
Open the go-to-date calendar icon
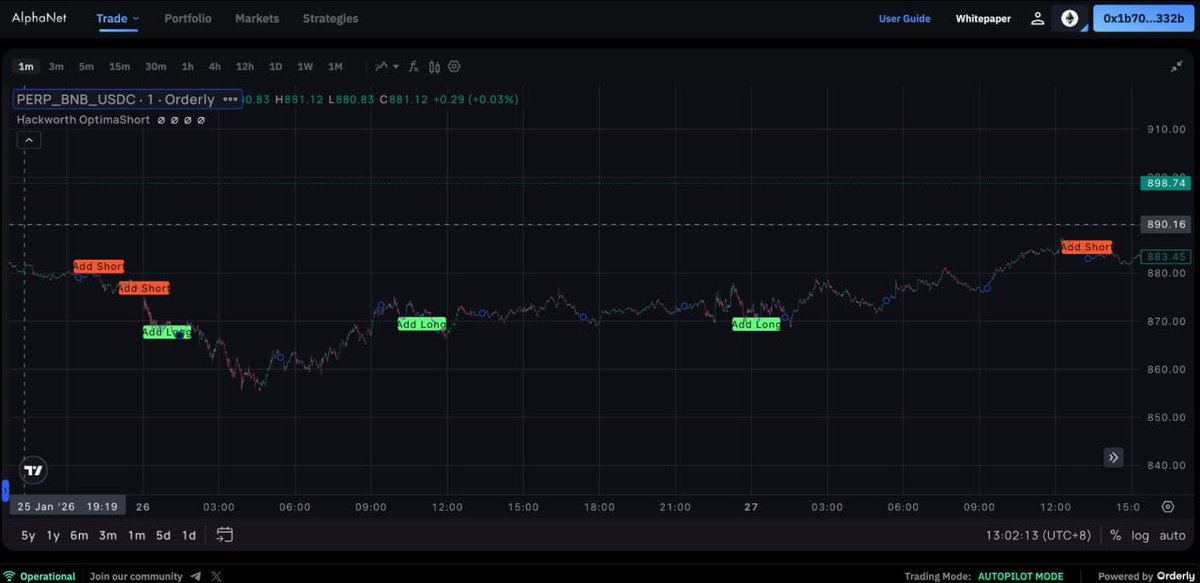tap(224, 535)
